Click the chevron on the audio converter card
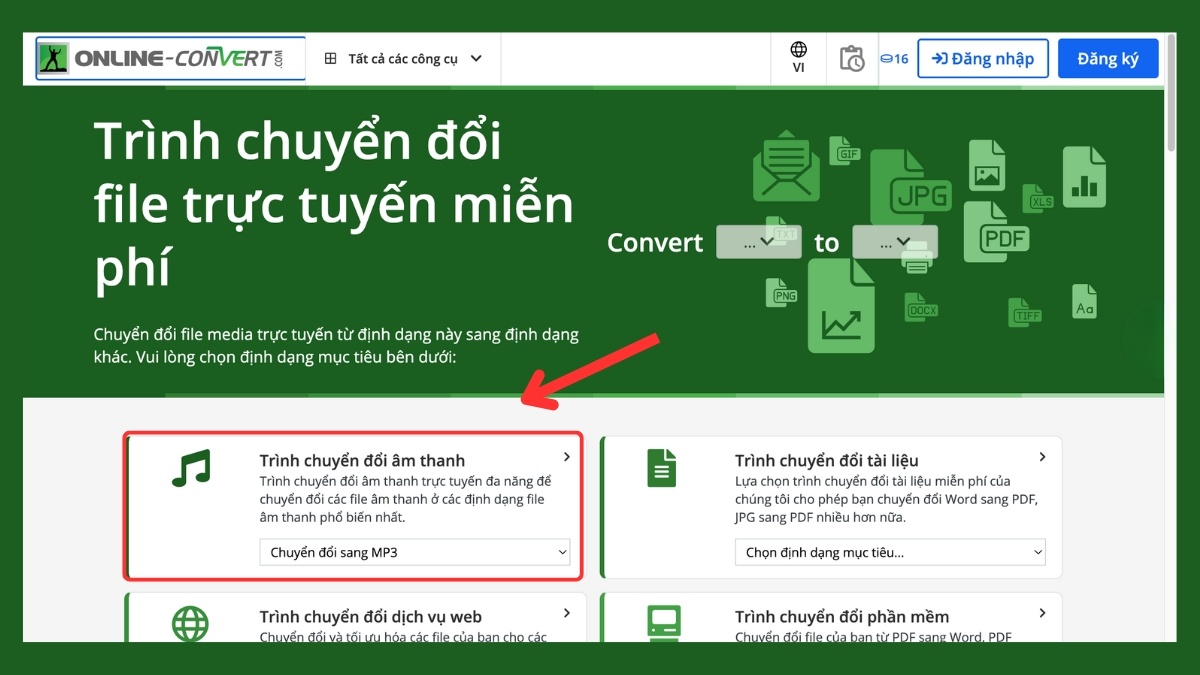Image resolution: width=1200 pixels, height=675 pixels. pos(566,457)
